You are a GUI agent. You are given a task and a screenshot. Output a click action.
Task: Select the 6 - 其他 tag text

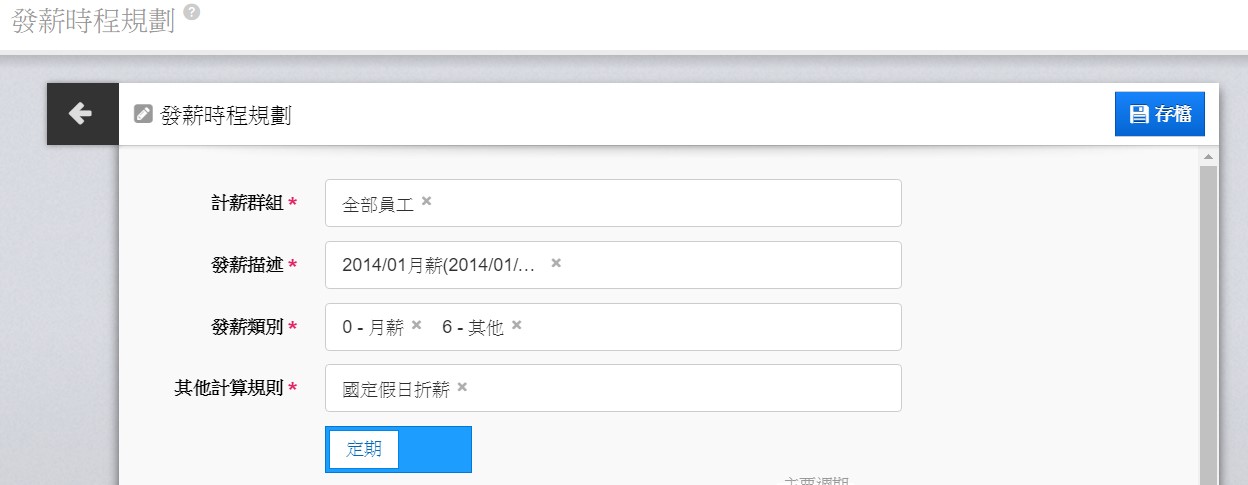tap(473, 327)
